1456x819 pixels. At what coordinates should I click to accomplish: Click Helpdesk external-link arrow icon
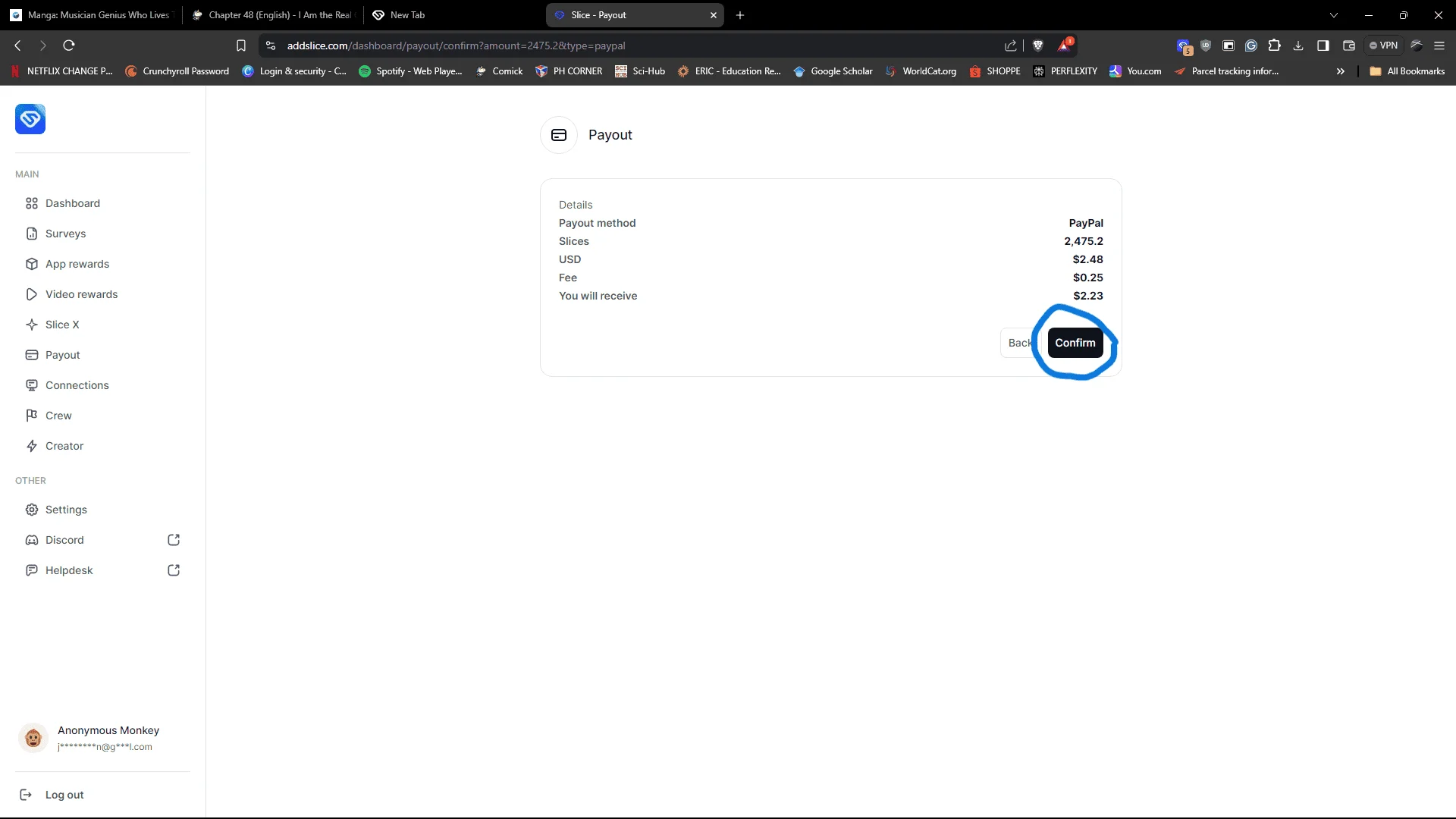pos(174,570)
